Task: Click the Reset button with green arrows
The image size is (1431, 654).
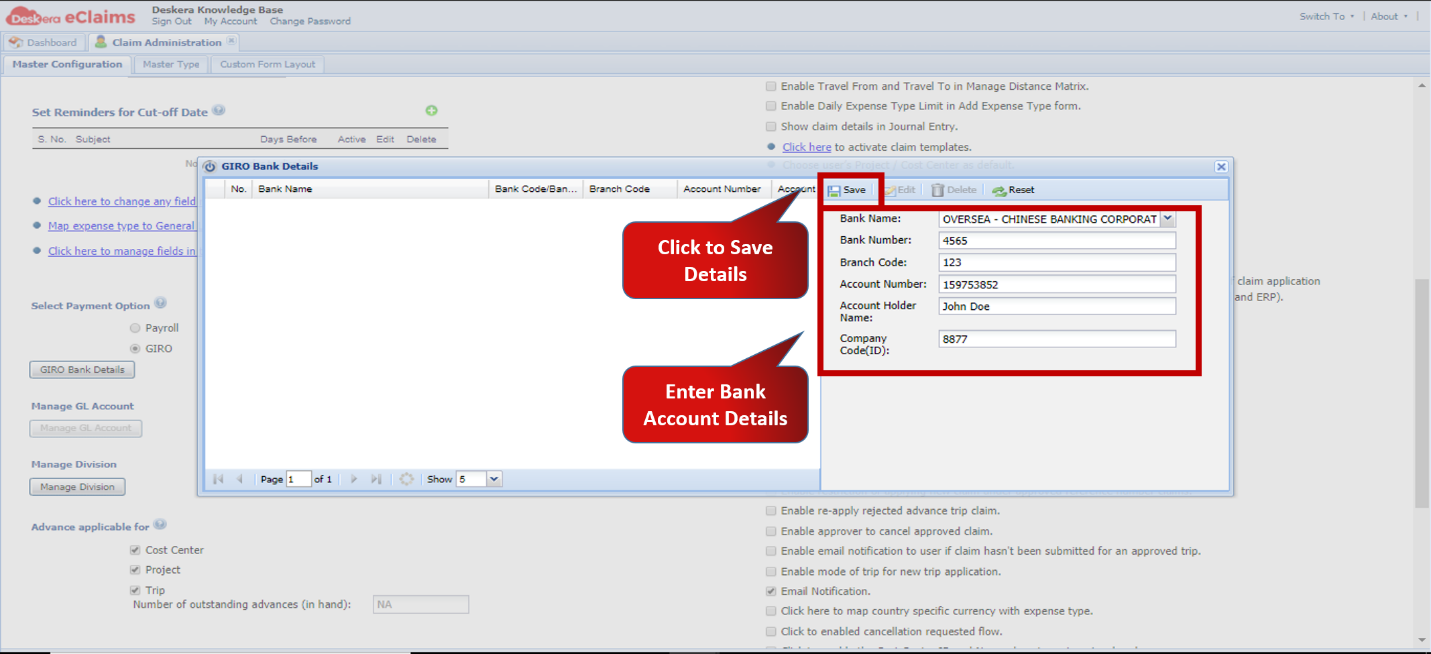Action: click(x=1013, y=190)
